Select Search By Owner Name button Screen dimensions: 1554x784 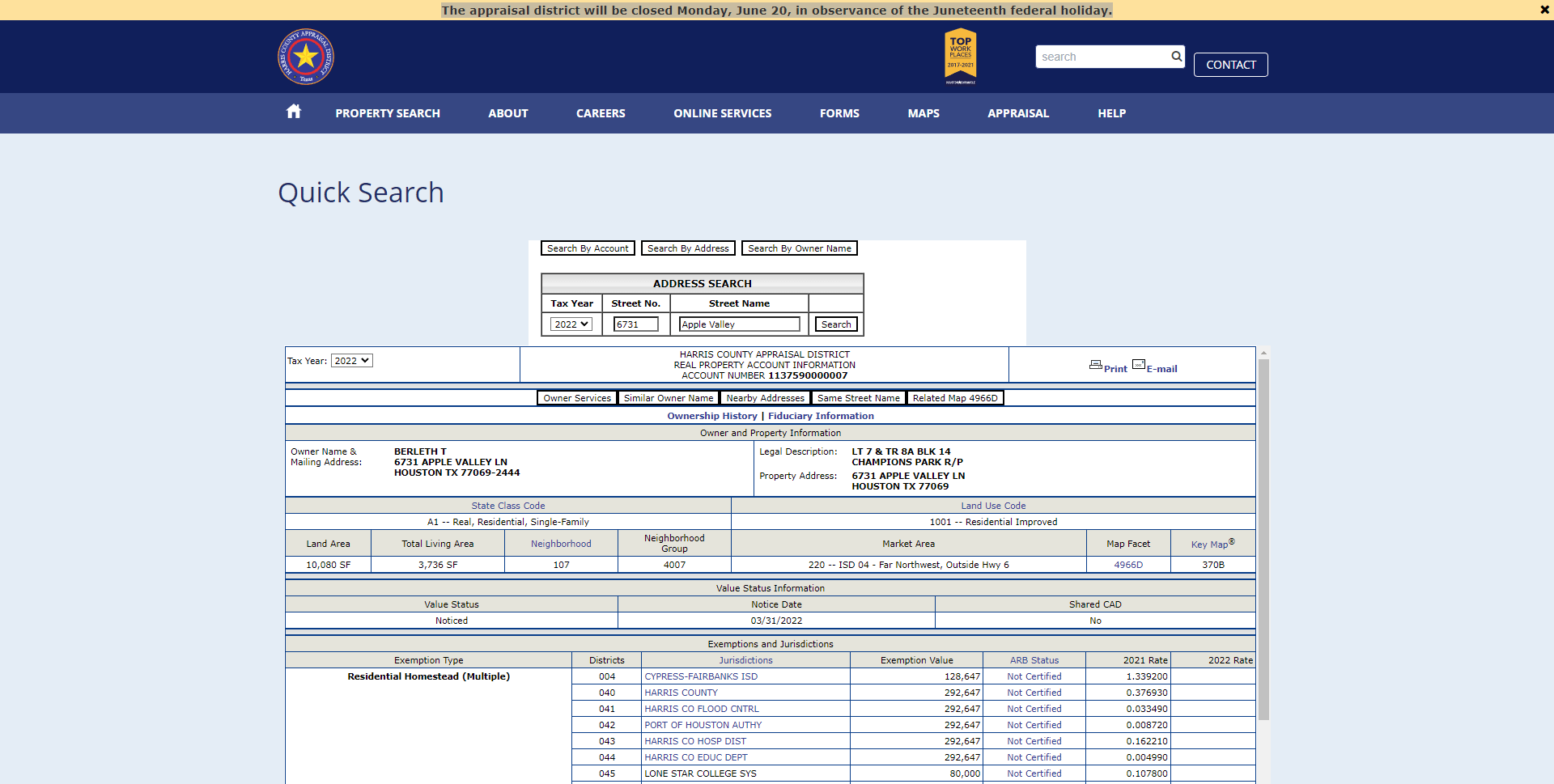[x=800, y=248]
